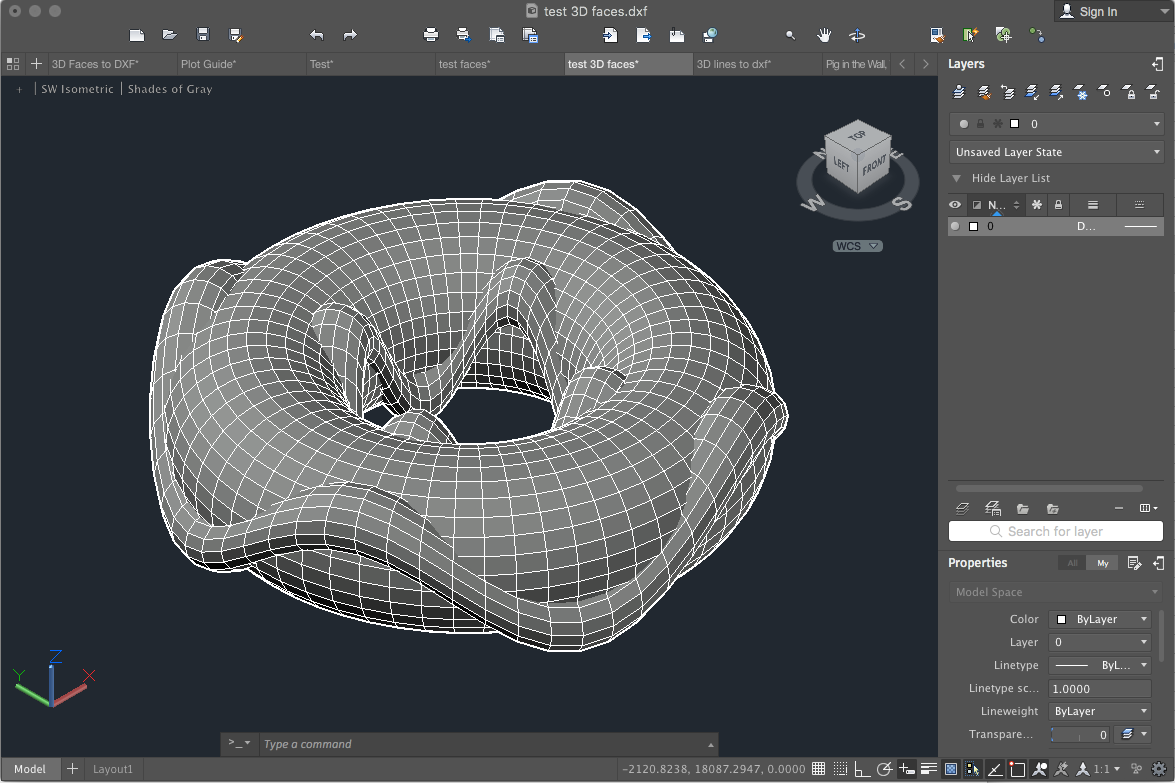Click the Color ByLayer swatch in Properties
The image size is (1175, 783).
[x=1062, y=619]
